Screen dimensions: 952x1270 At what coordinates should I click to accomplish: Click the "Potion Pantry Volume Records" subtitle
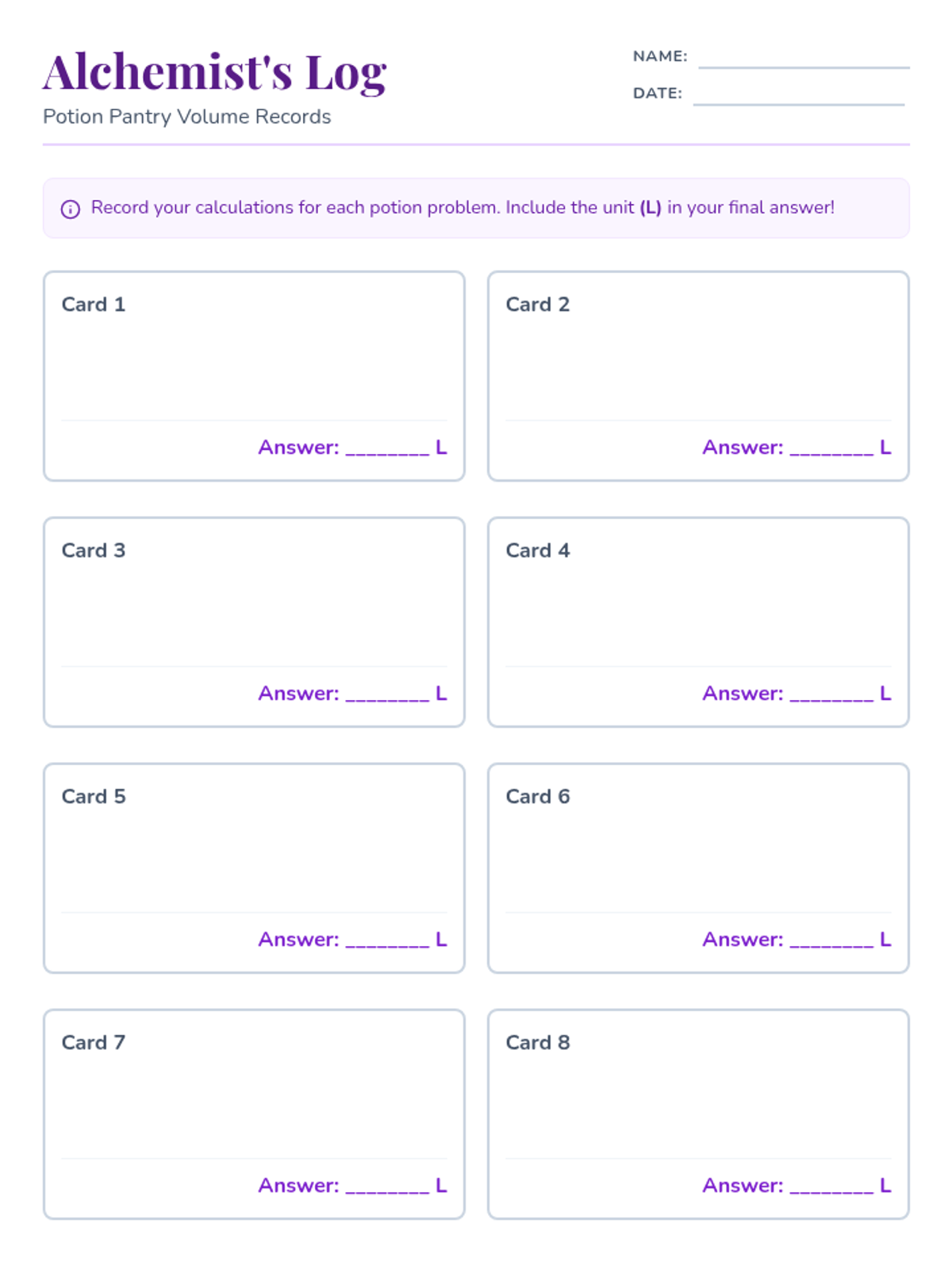(186, 117)
